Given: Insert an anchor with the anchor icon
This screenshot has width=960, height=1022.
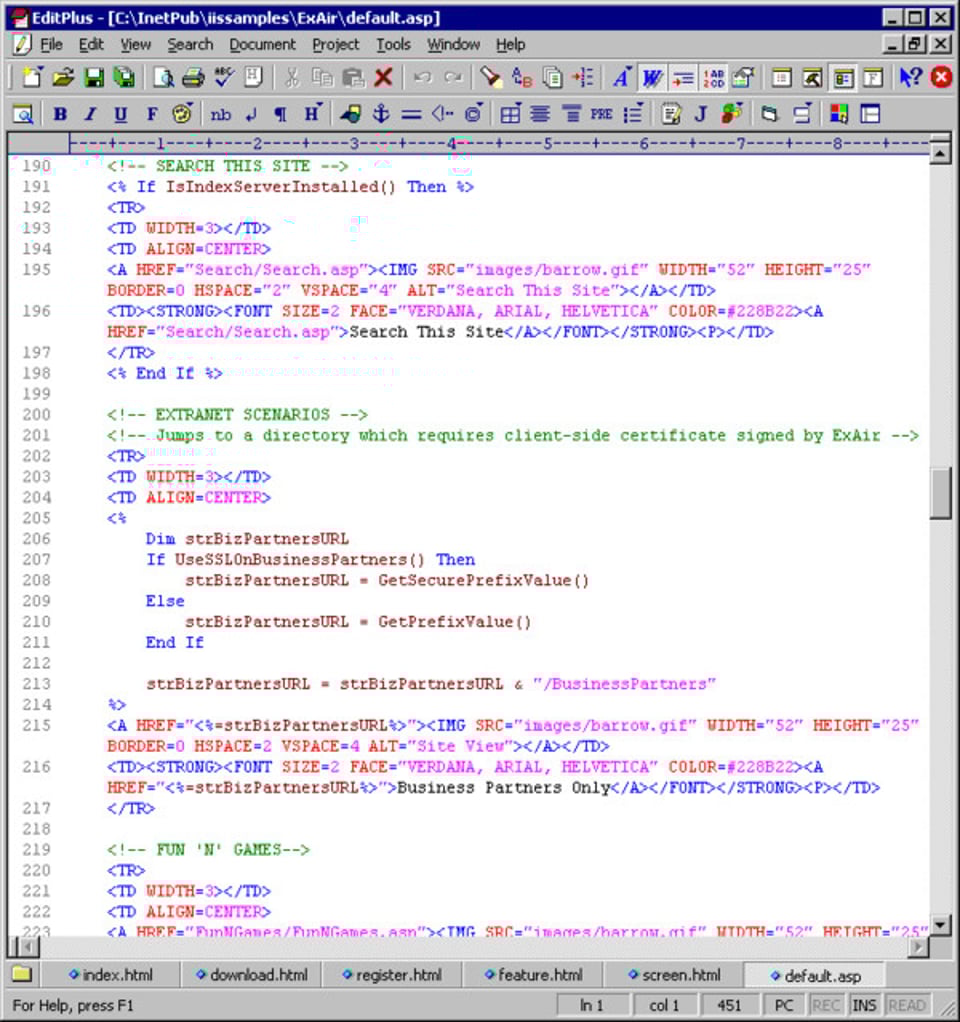Looking at the screenshot, I should (380, 114).
